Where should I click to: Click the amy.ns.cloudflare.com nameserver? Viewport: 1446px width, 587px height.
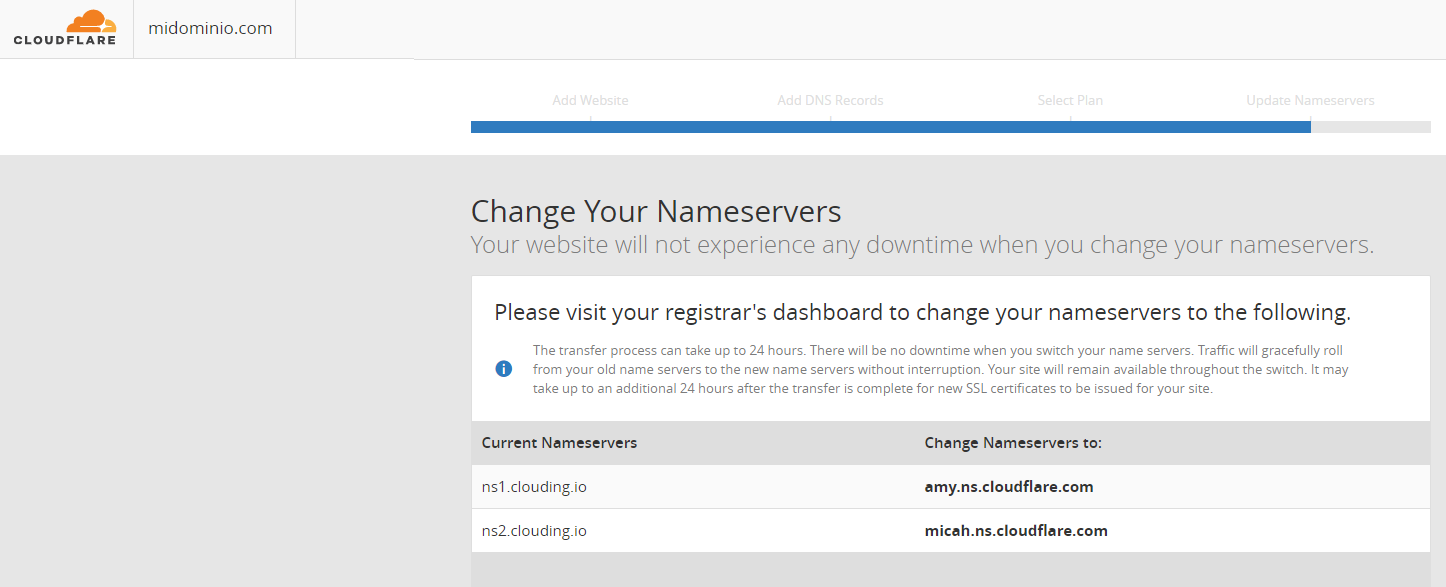pos(1009,486)
